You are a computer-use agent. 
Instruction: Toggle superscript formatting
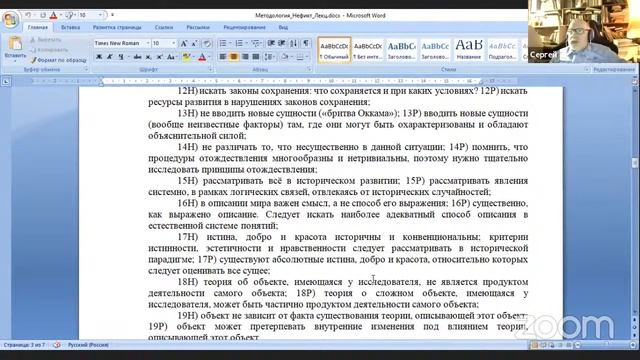(x=160, y=57)
